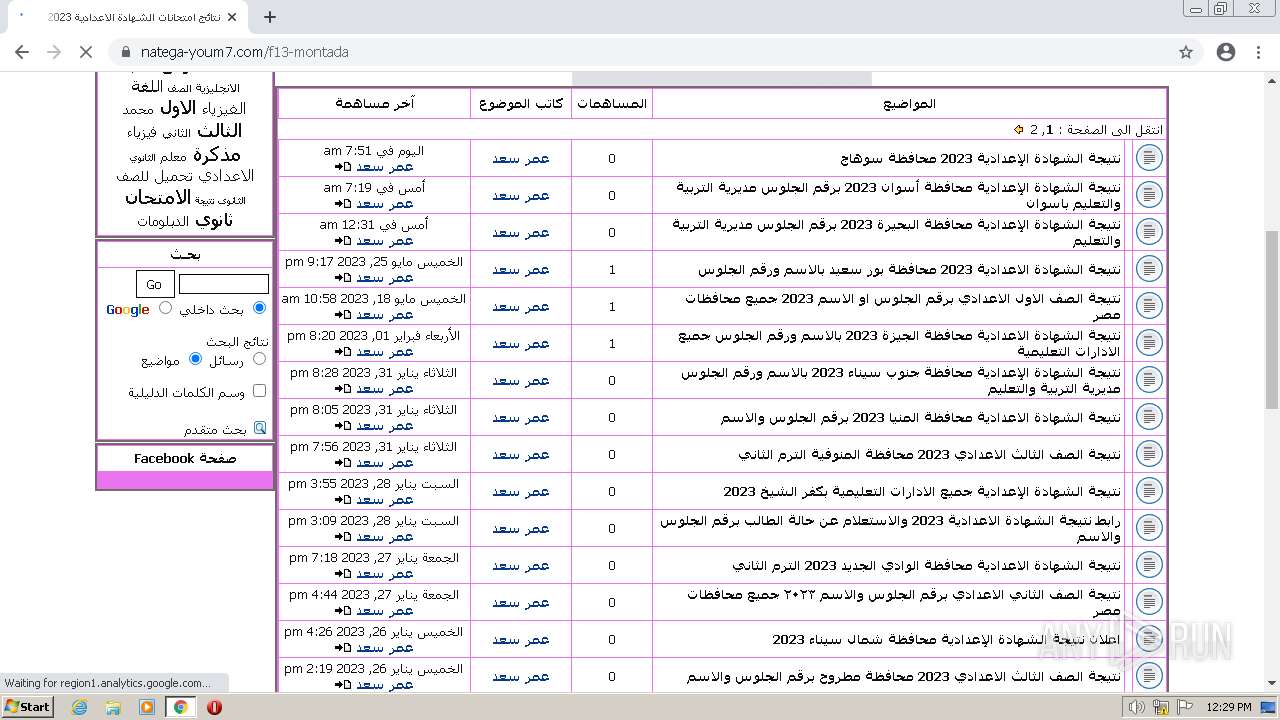This screenshot has height=720, width=1280.
Task: Open author عمر سعد in the سوهاج row
Action: [521, 158]
